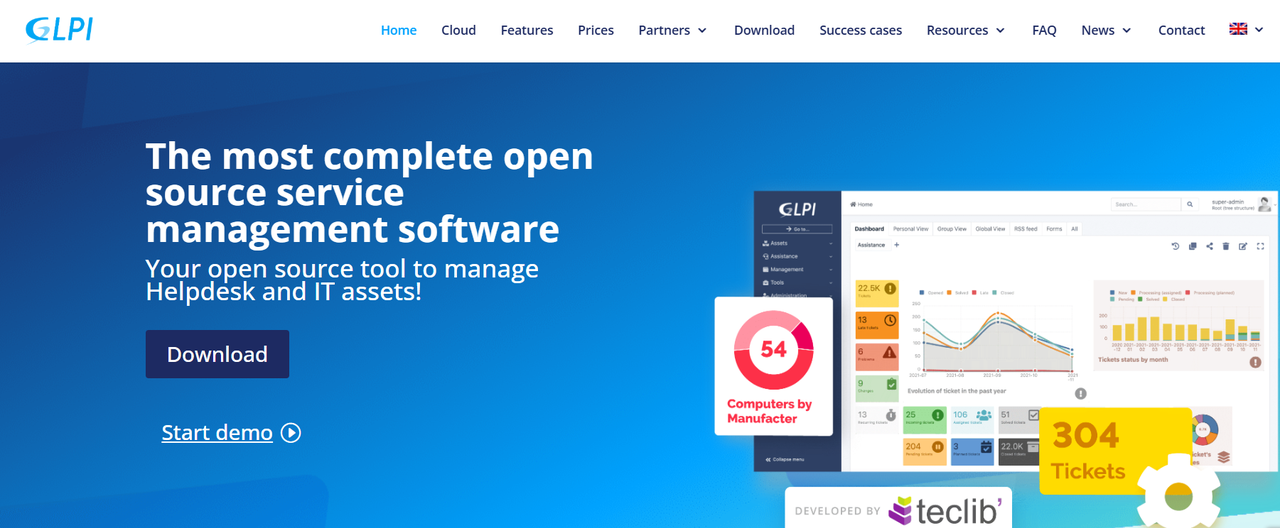Screen dimensions: 1280x528
Task: Click the Home breadcrumb in dashboard preview
Action: pos(861,204)
